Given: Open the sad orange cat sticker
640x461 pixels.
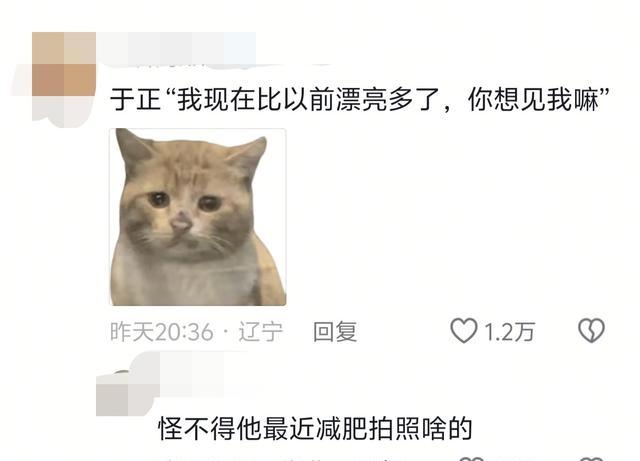Looking at the screenshot, I should point(198,217).
